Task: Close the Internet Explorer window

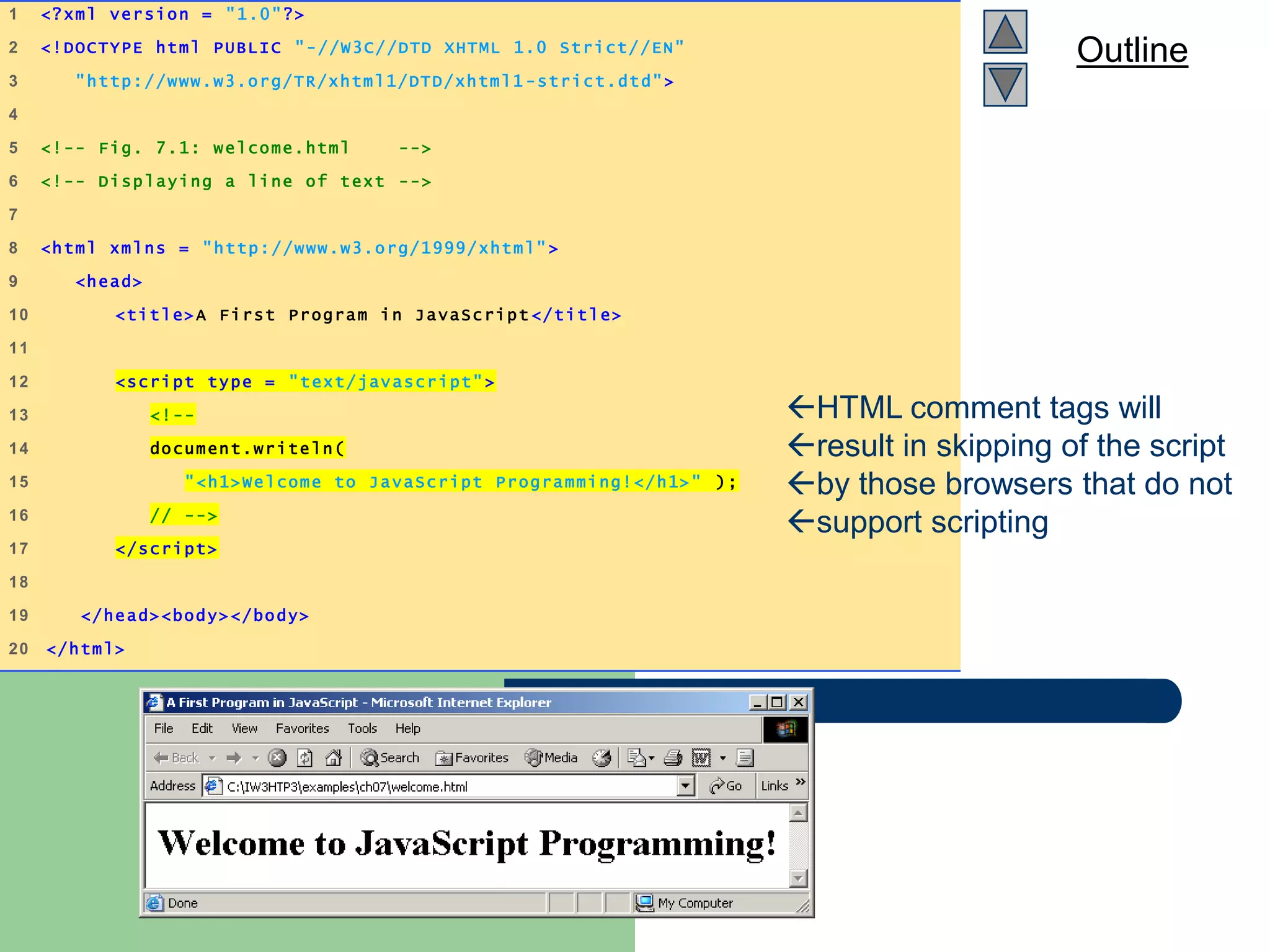Action: click(x=799, y=702)
